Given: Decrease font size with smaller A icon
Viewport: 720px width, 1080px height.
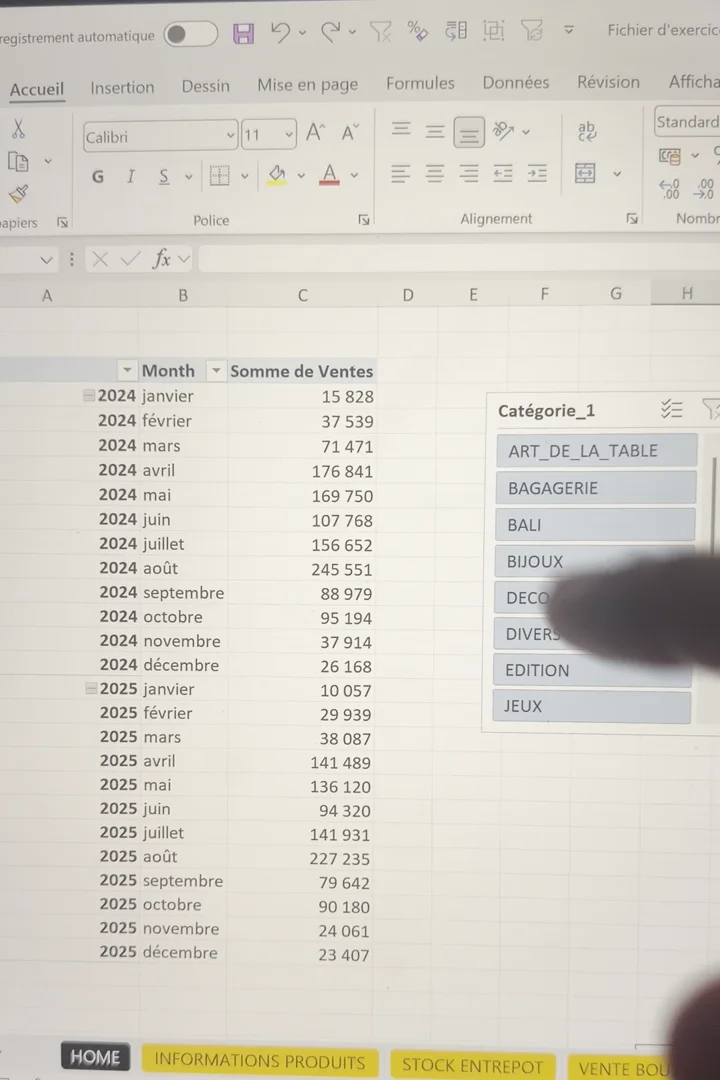Looking at the screenshot, I should click(x=350, y=132).
